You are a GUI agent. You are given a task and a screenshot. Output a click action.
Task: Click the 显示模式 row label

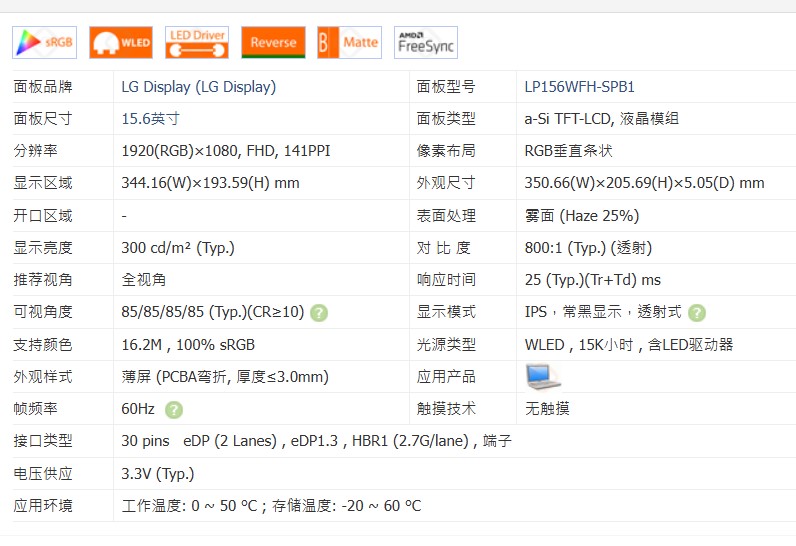coord(446,312)
